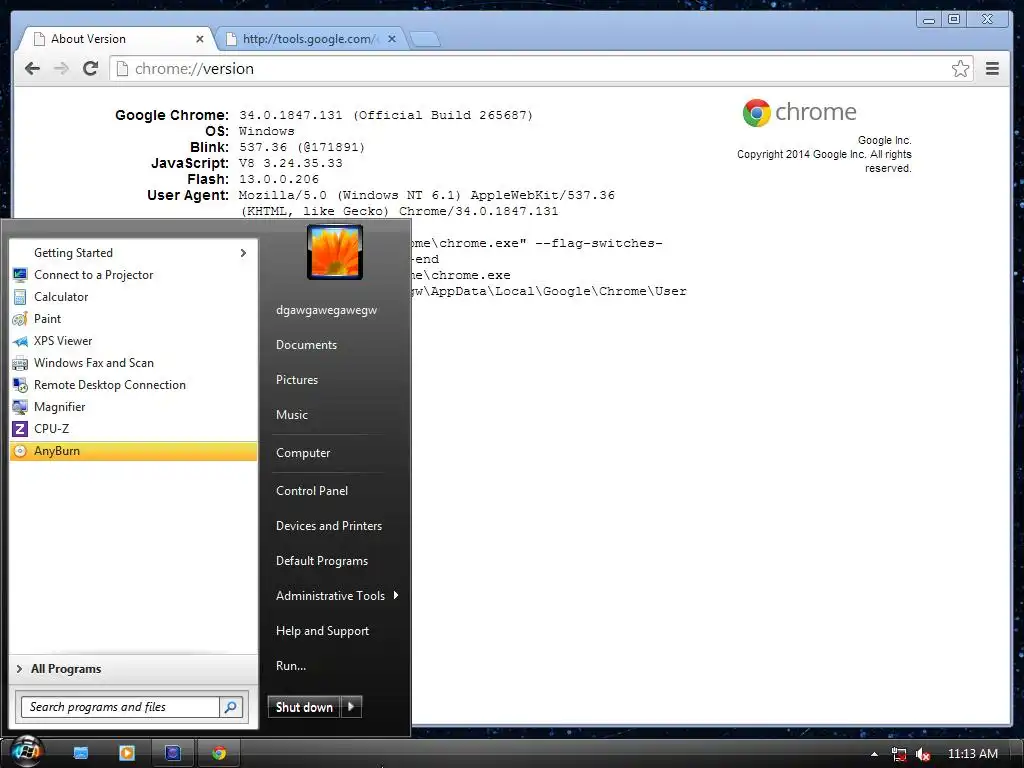Open the Shut down options arrow

click(x=351, y=707)
